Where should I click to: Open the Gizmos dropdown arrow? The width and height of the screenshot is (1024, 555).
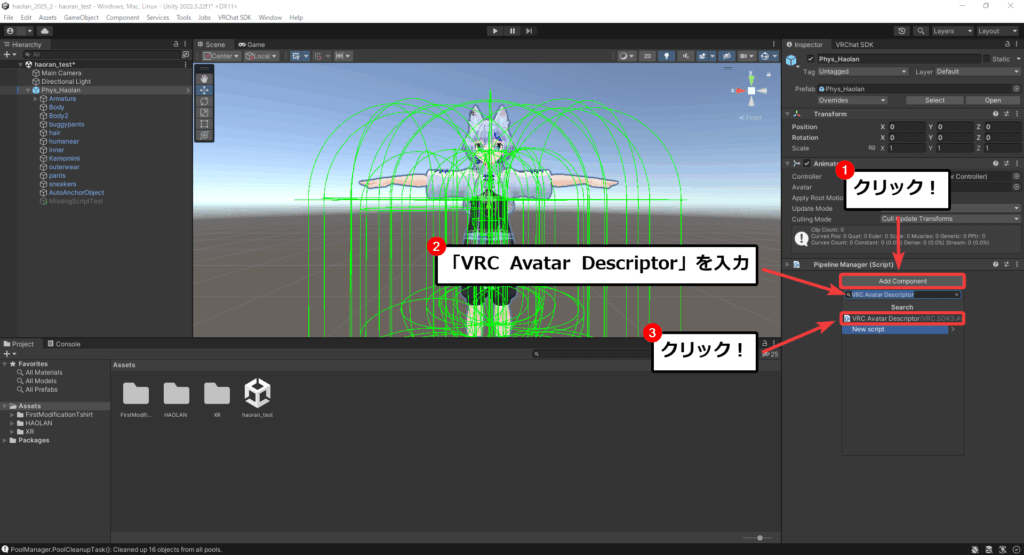(x=775, y=56)
